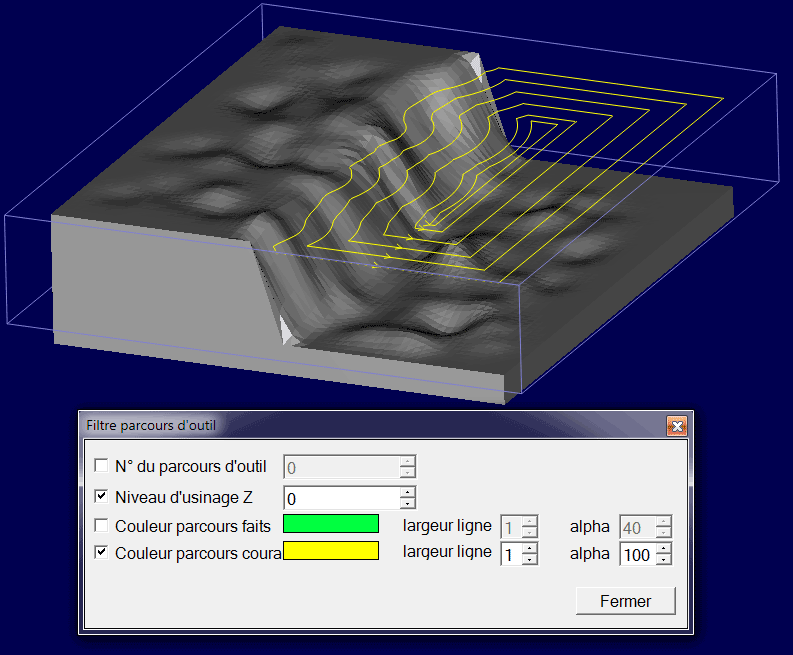
Task: Enable the N° du parcours d'outil checkbox
Action: coord(101,465)
